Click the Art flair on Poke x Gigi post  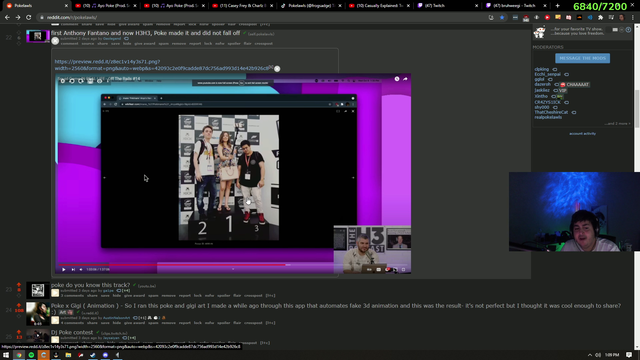click(66, 312)
